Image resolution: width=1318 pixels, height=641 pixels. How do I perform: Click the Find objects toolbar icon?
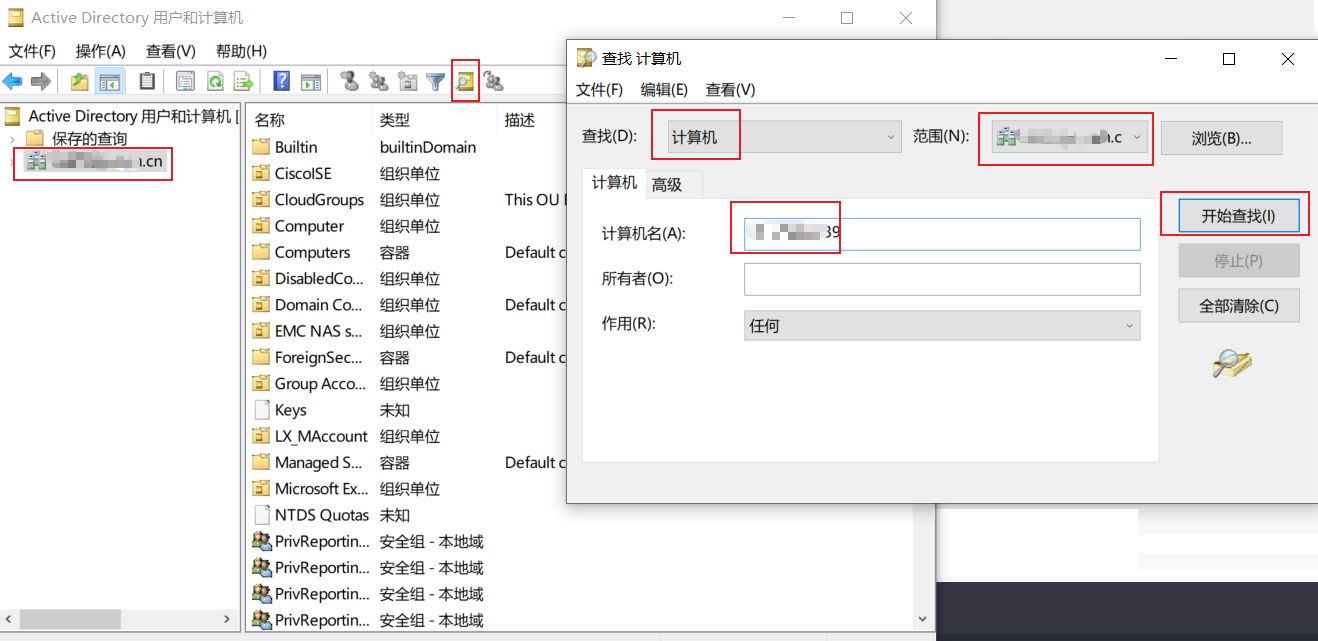coord(465,82)
